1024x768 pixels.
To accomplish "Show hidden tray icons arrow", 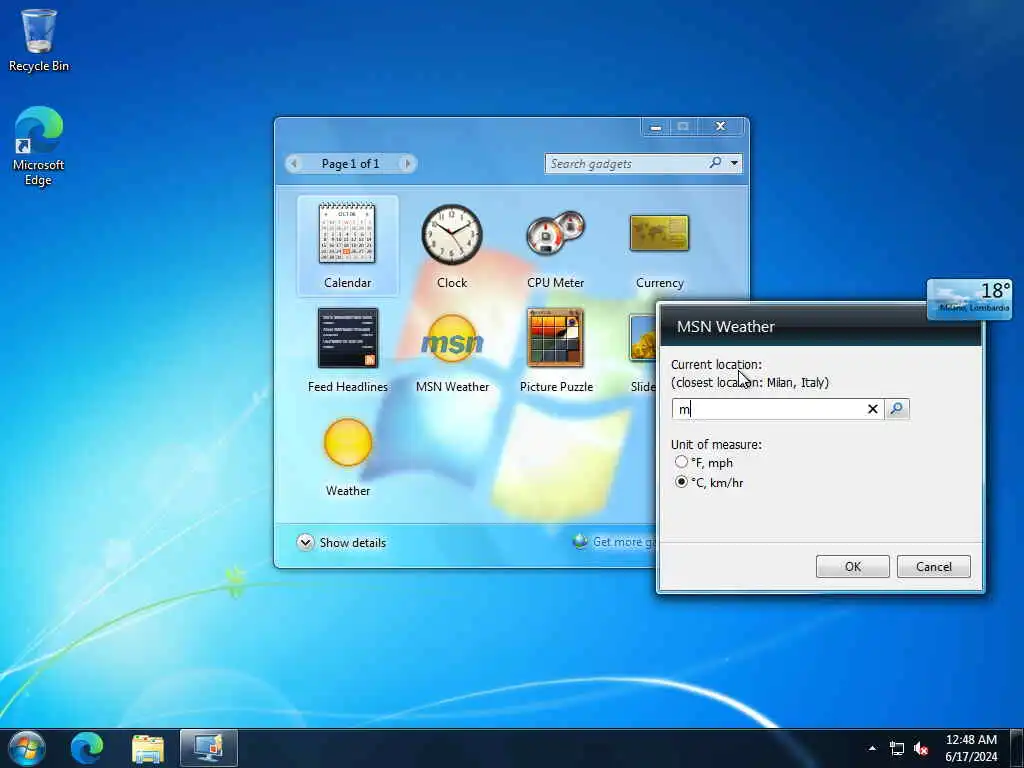I will 872,748.
